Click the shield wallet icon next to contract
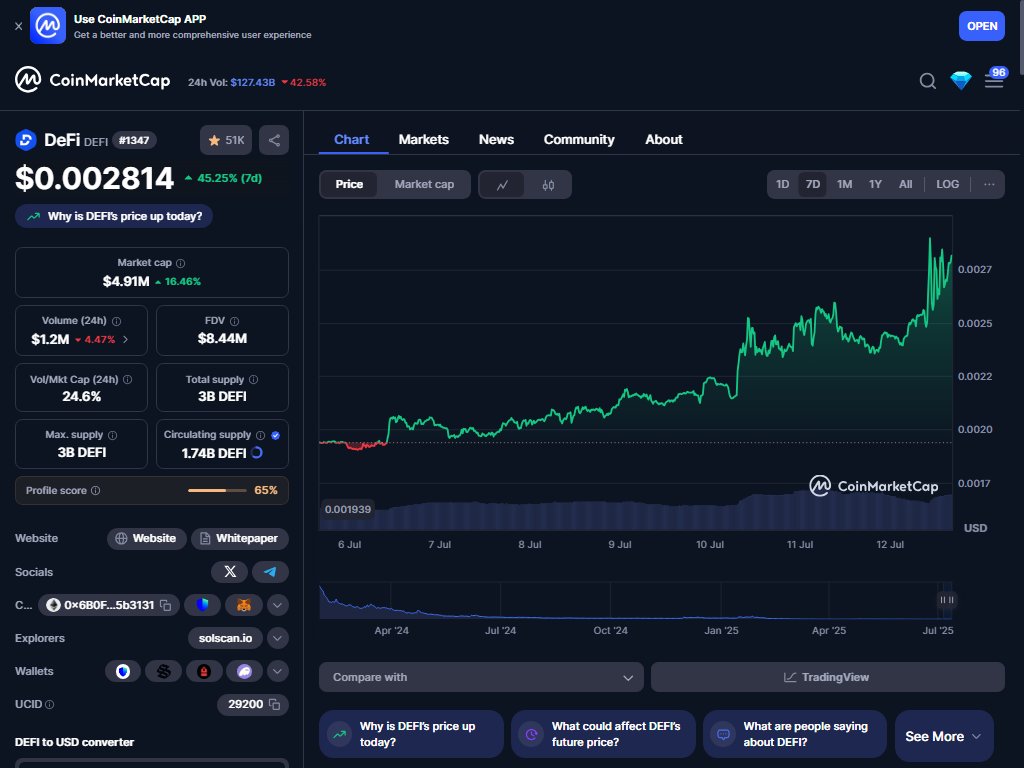The width and height of the screenshot is (1024, 768). coord(202,605)
